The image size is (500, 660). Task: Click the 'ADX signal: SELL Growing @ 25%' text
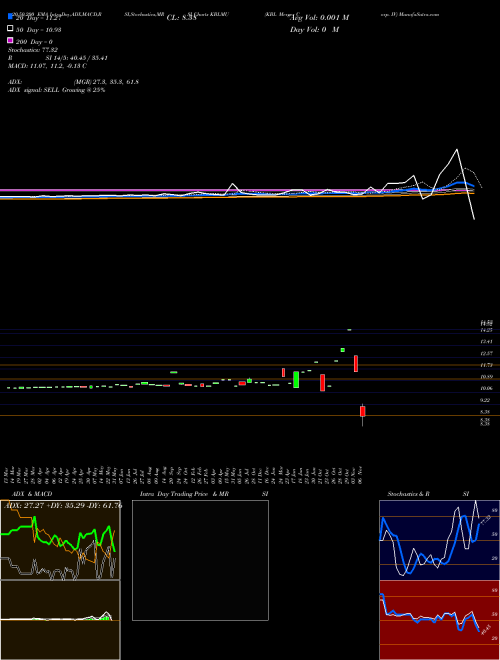tap(56, 90)
